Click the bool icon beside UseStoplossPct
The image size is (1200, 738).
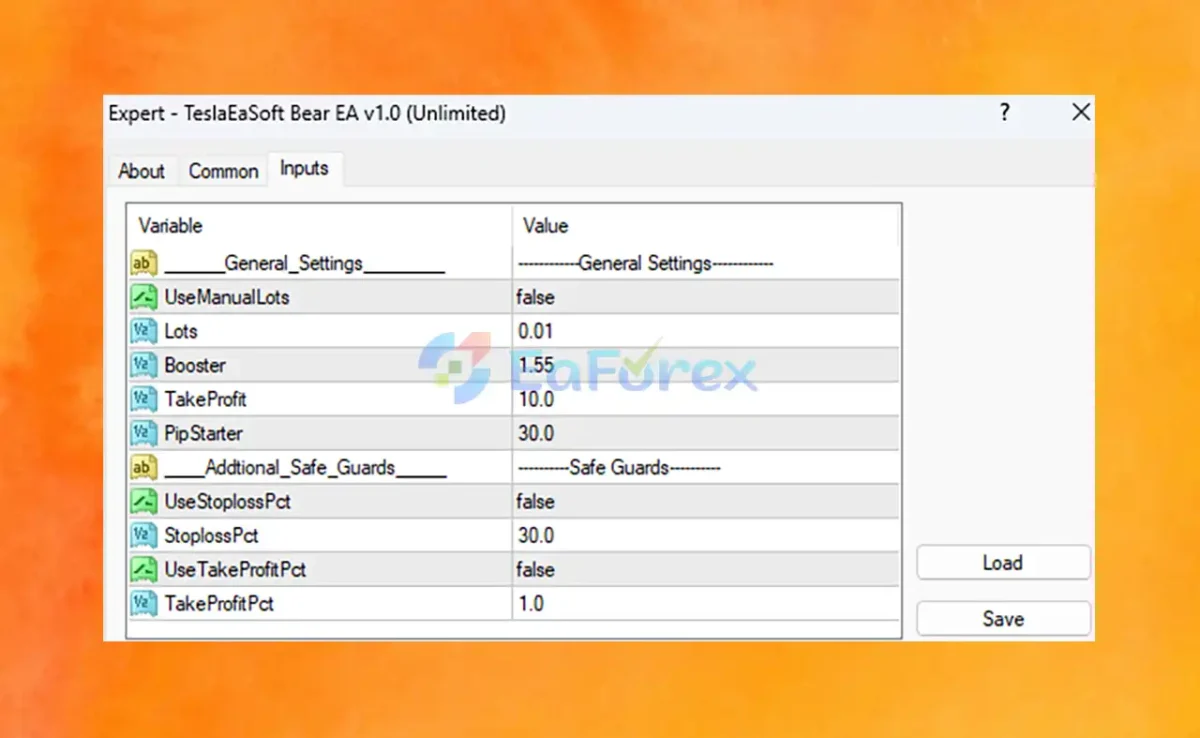(144, 501)
